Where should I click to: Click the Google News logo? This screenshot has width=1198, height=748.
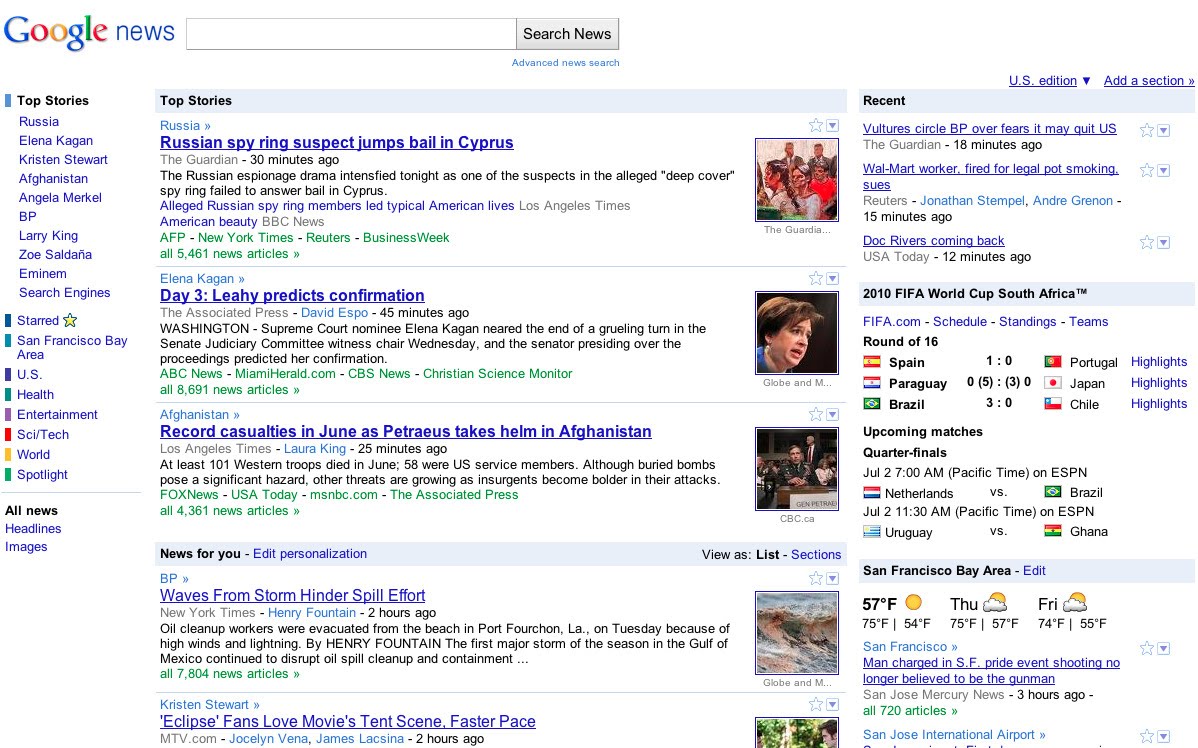(x=88, y=29)
